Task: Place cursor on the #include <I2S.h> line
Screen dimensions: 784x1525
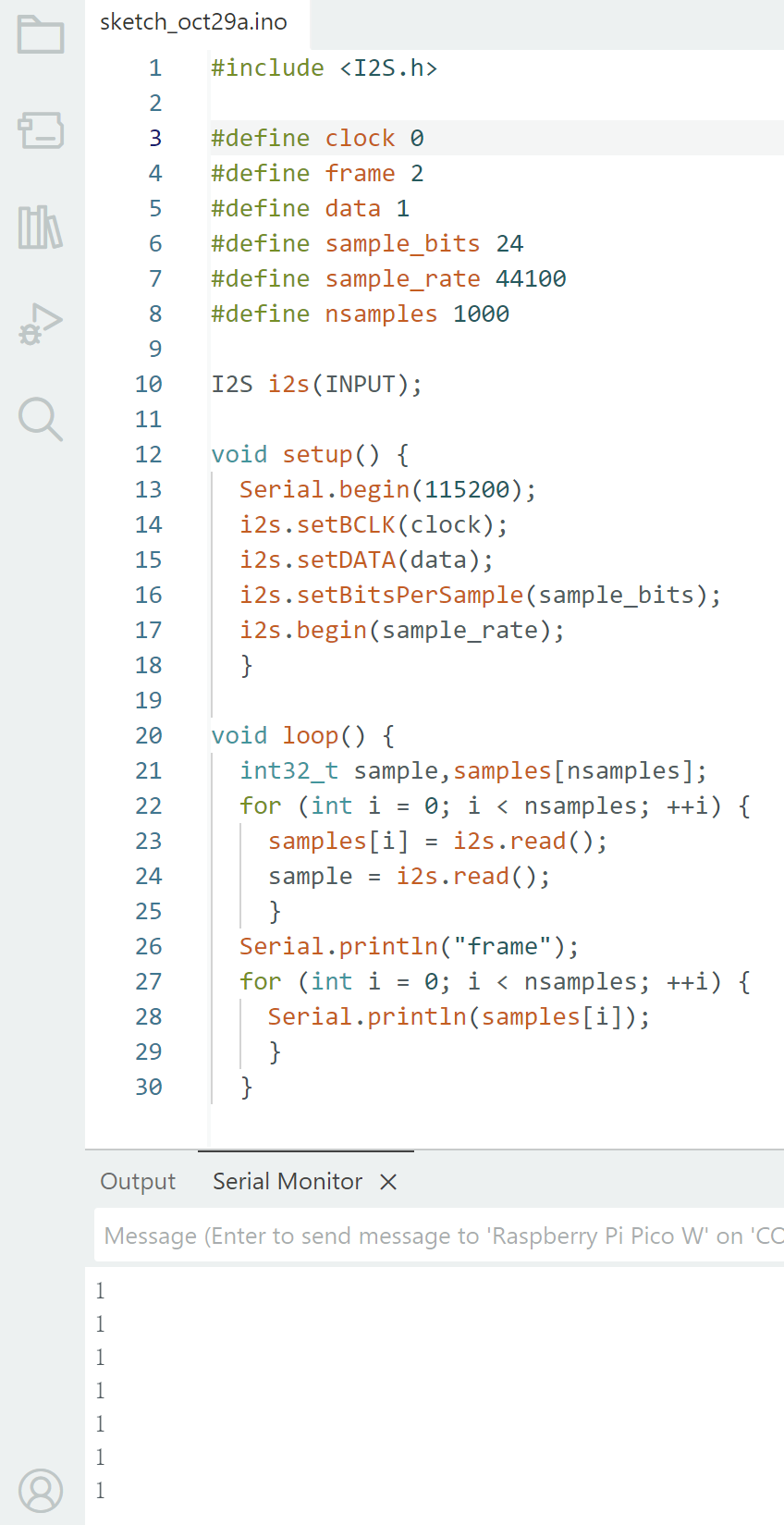Action: pyautogui.click(x=324, y=68)
